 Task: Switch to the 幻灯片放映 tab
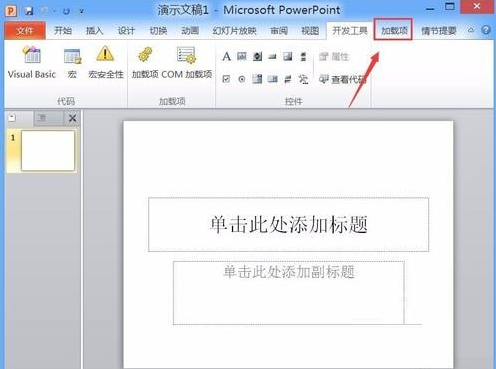234,31
